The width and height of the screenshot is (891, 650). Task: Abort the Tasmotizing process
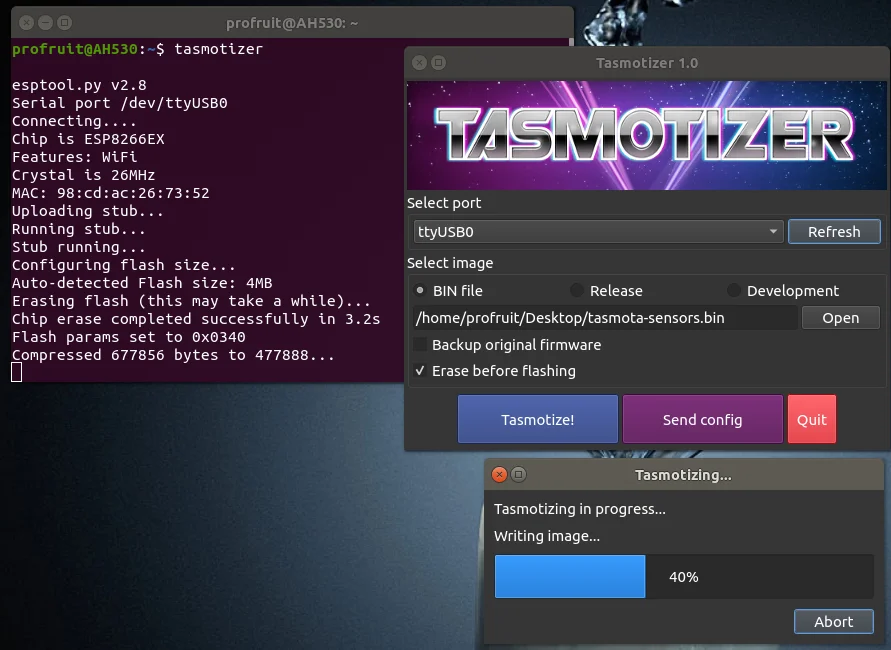pos(834,622)
